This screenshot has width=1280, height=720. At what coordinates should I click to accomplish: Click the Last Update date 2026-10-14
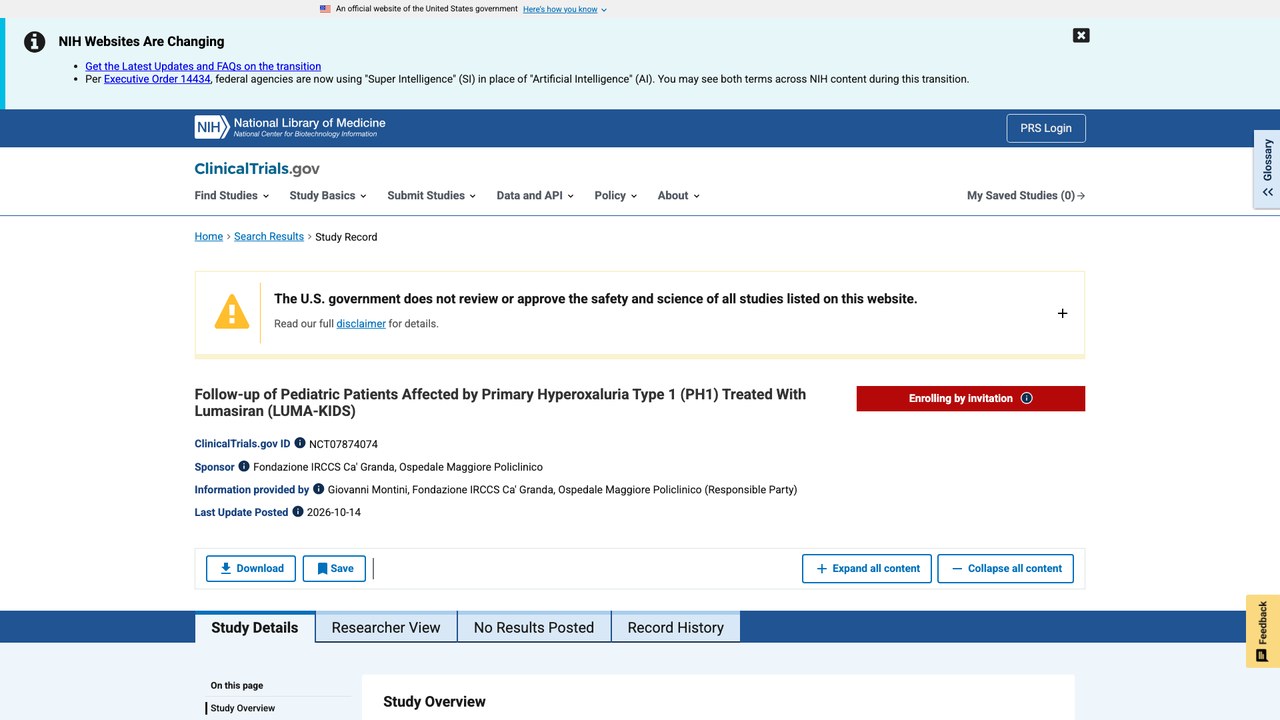coord(334,512)
